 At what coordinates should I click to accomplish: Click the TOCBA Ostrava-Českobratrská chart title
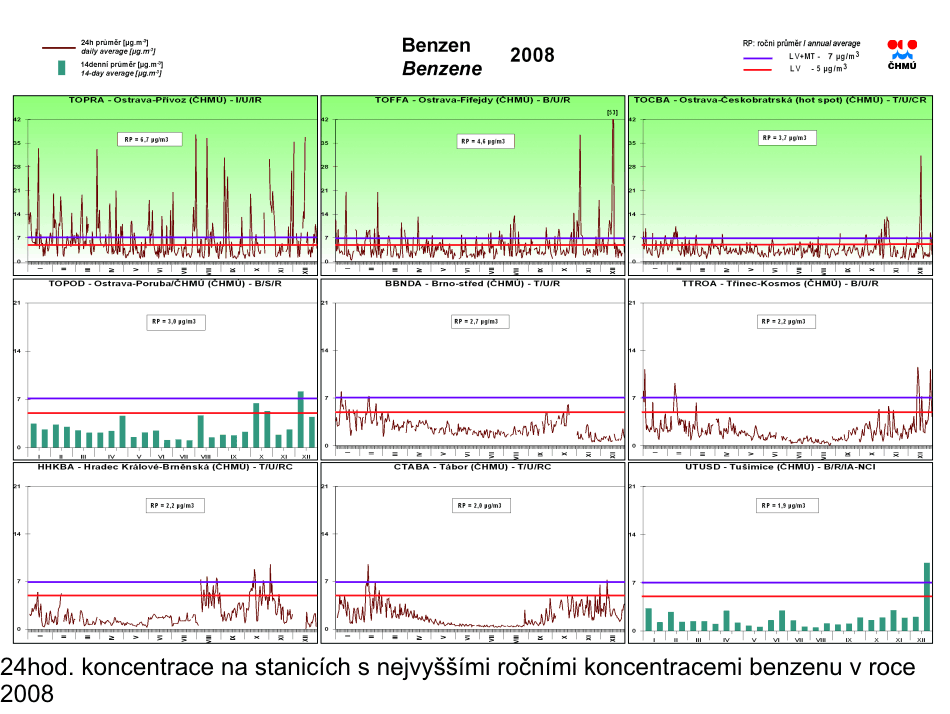[780, 101]
